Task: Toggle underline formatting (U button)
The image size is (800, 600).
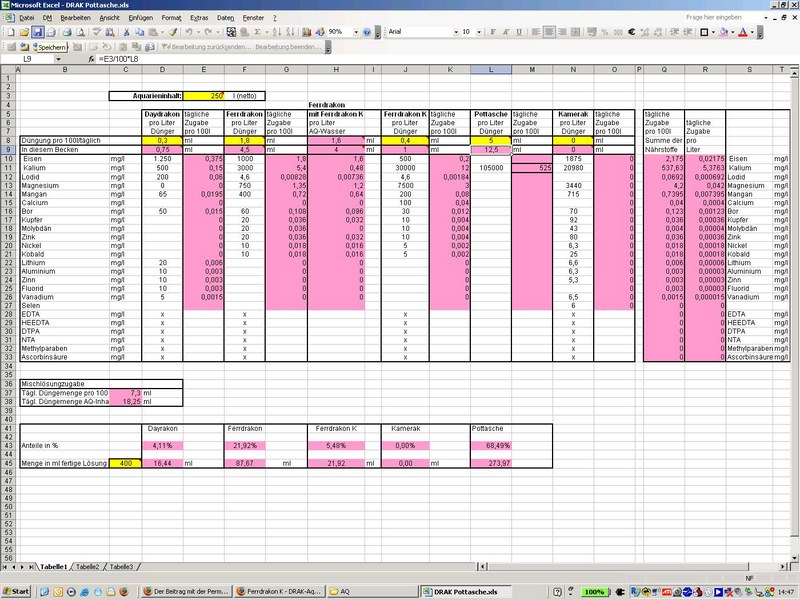Action: 517,32
